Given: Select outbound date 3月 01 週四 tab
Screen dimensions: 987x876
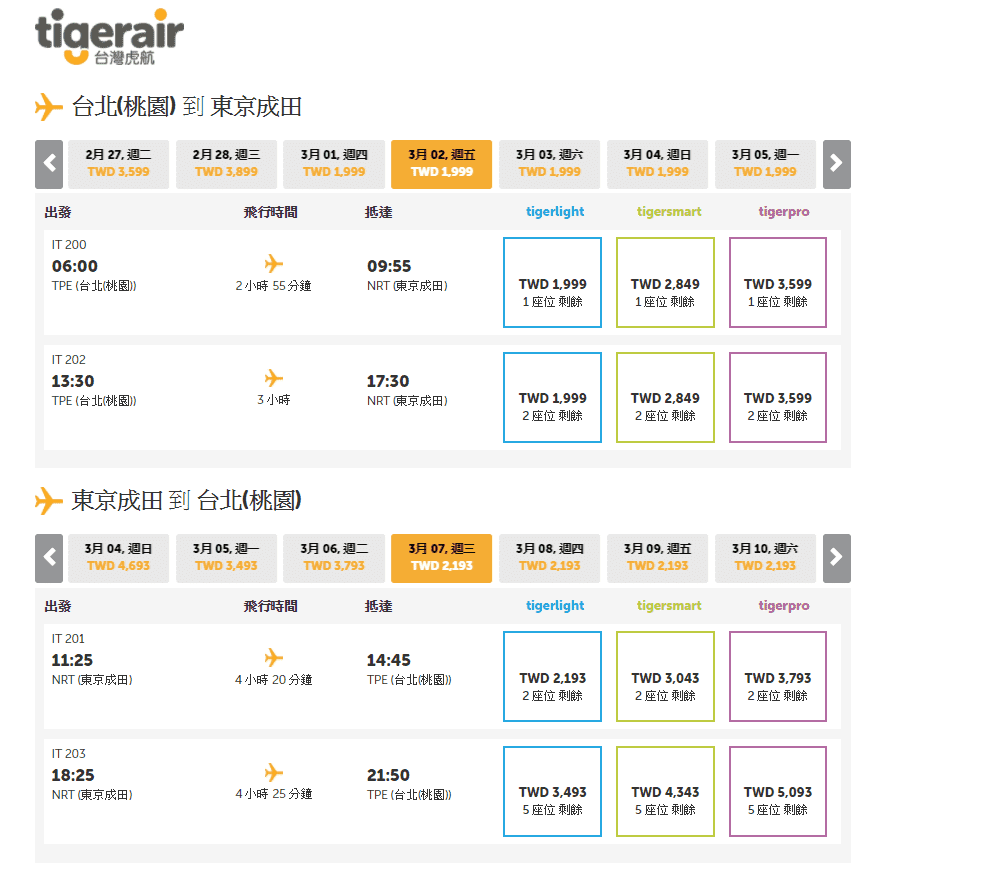Looking at the screenshot, I should (x=334, y=164).
